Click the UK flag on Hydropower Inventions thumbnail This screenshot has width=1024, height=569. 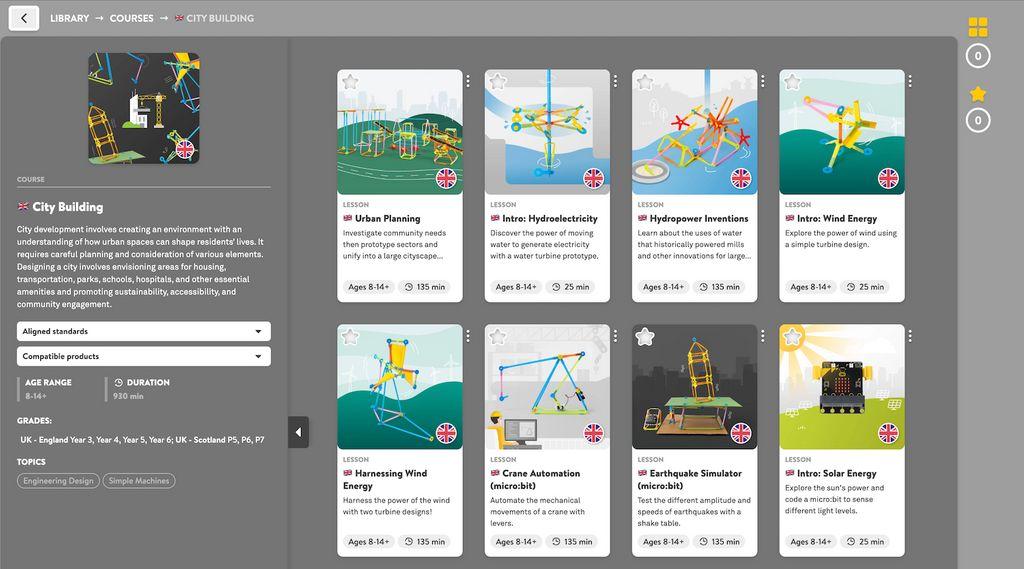point(741,178)
